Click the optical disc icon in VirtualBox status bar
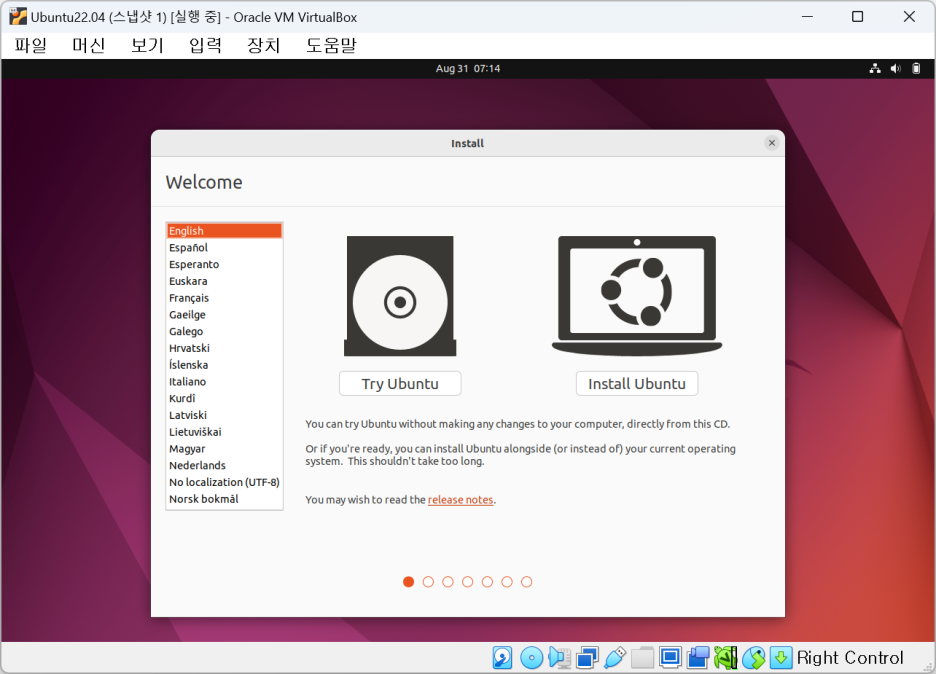 point(531,657)
